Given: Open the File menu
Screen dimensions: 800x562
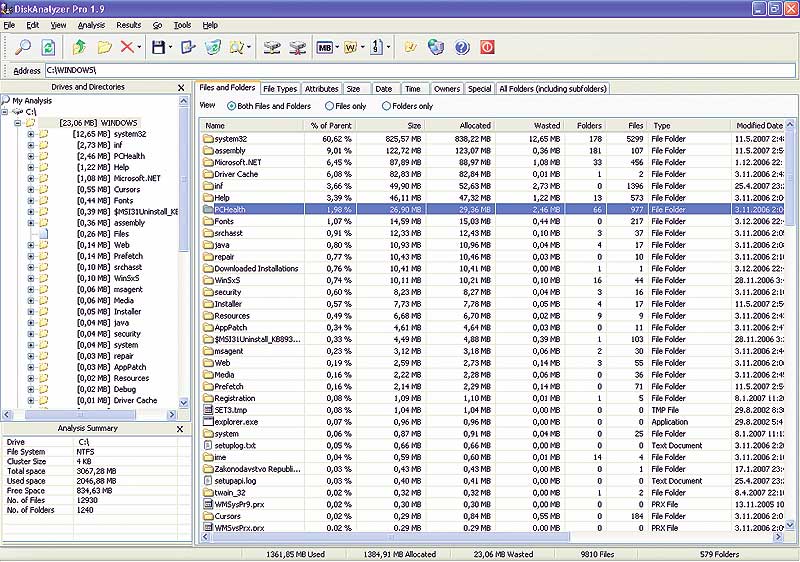Looking at the screenshot, I should click(x=9, y=25).
